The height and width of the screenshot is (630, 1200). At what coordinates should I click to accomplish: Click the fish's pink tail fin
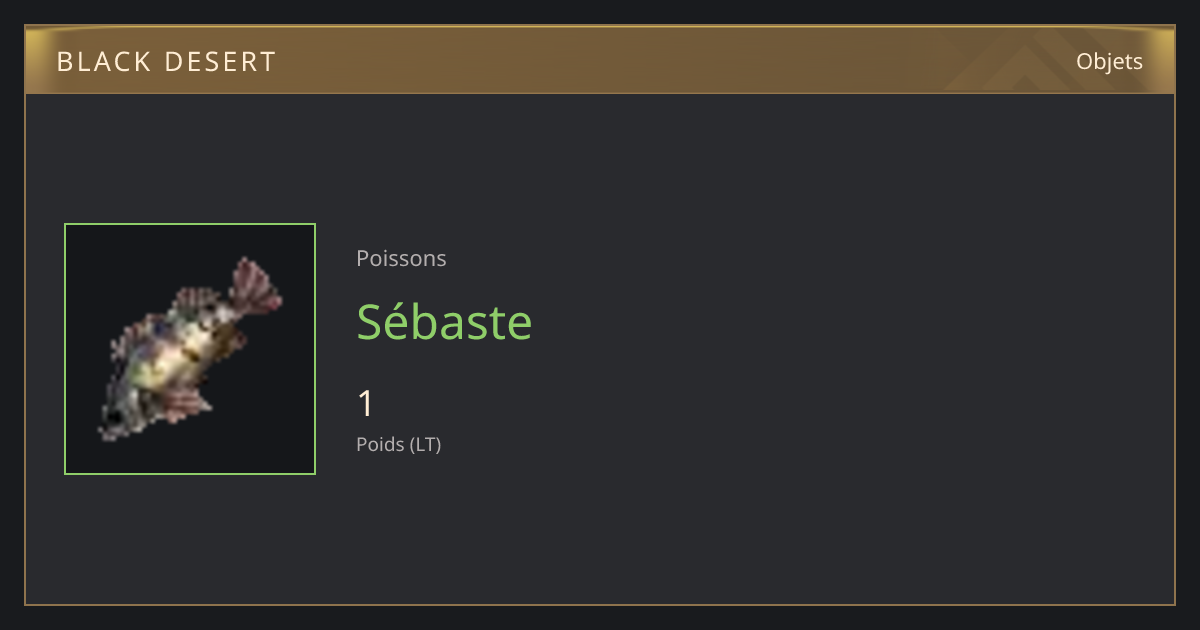point(257,287)
